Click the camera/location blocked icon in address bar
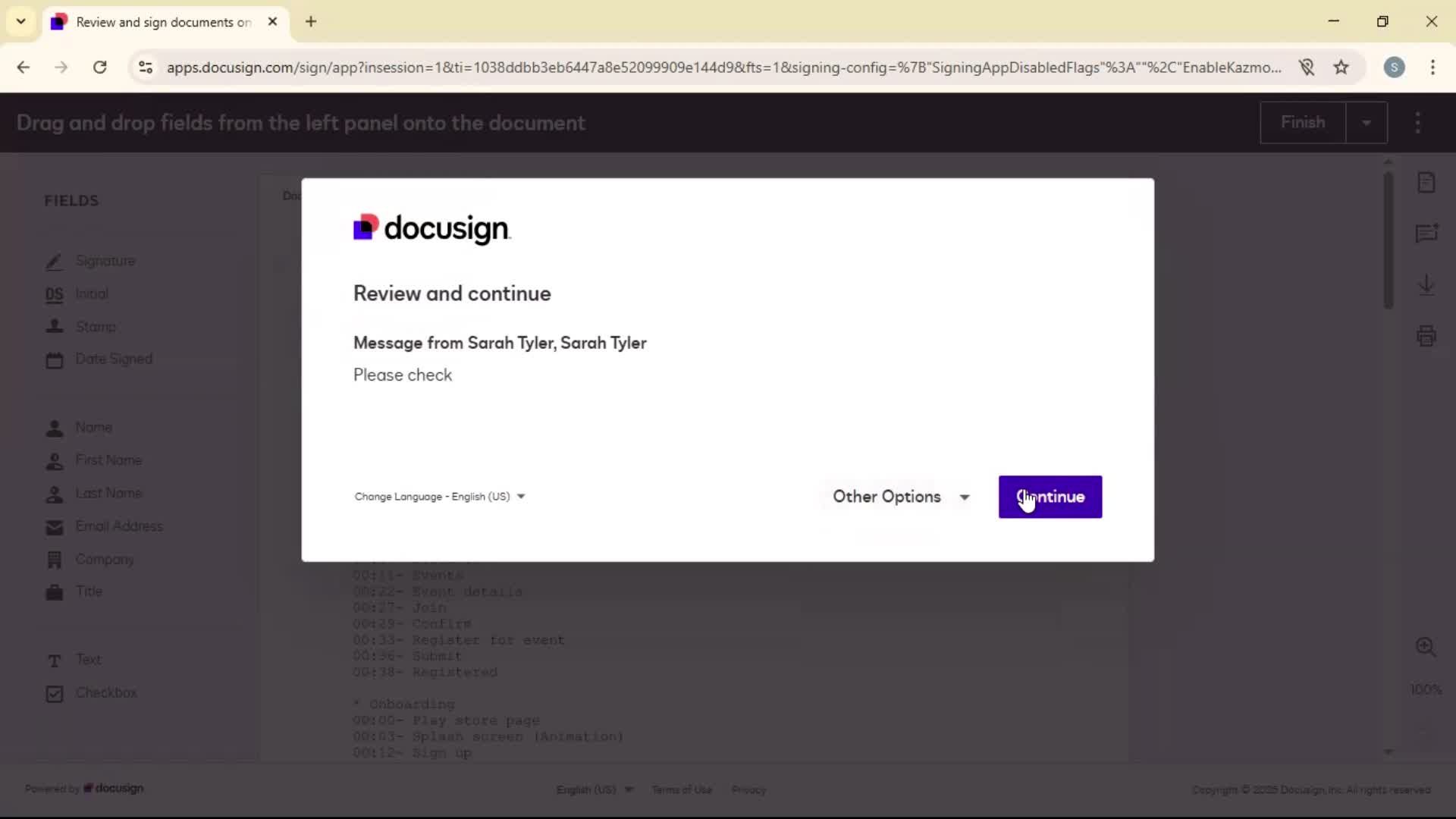This screenshot has height=819, width=1456. [x=1306, y=67]
